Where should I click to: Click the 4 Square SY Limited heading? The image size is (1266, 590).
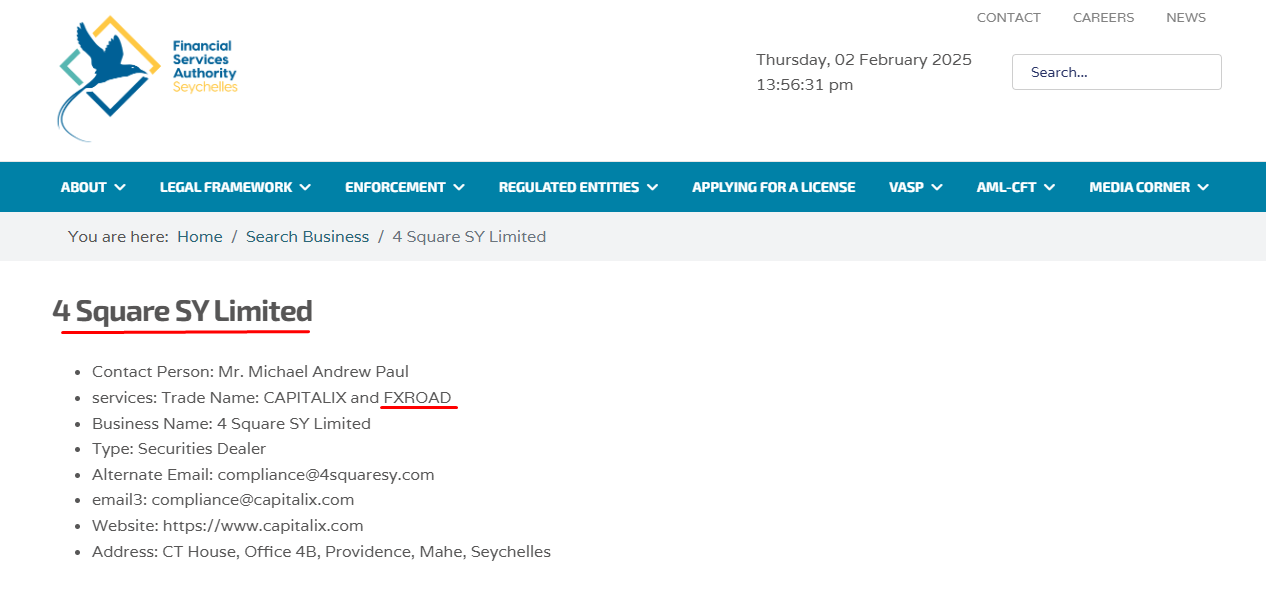(x=183, y=311)
